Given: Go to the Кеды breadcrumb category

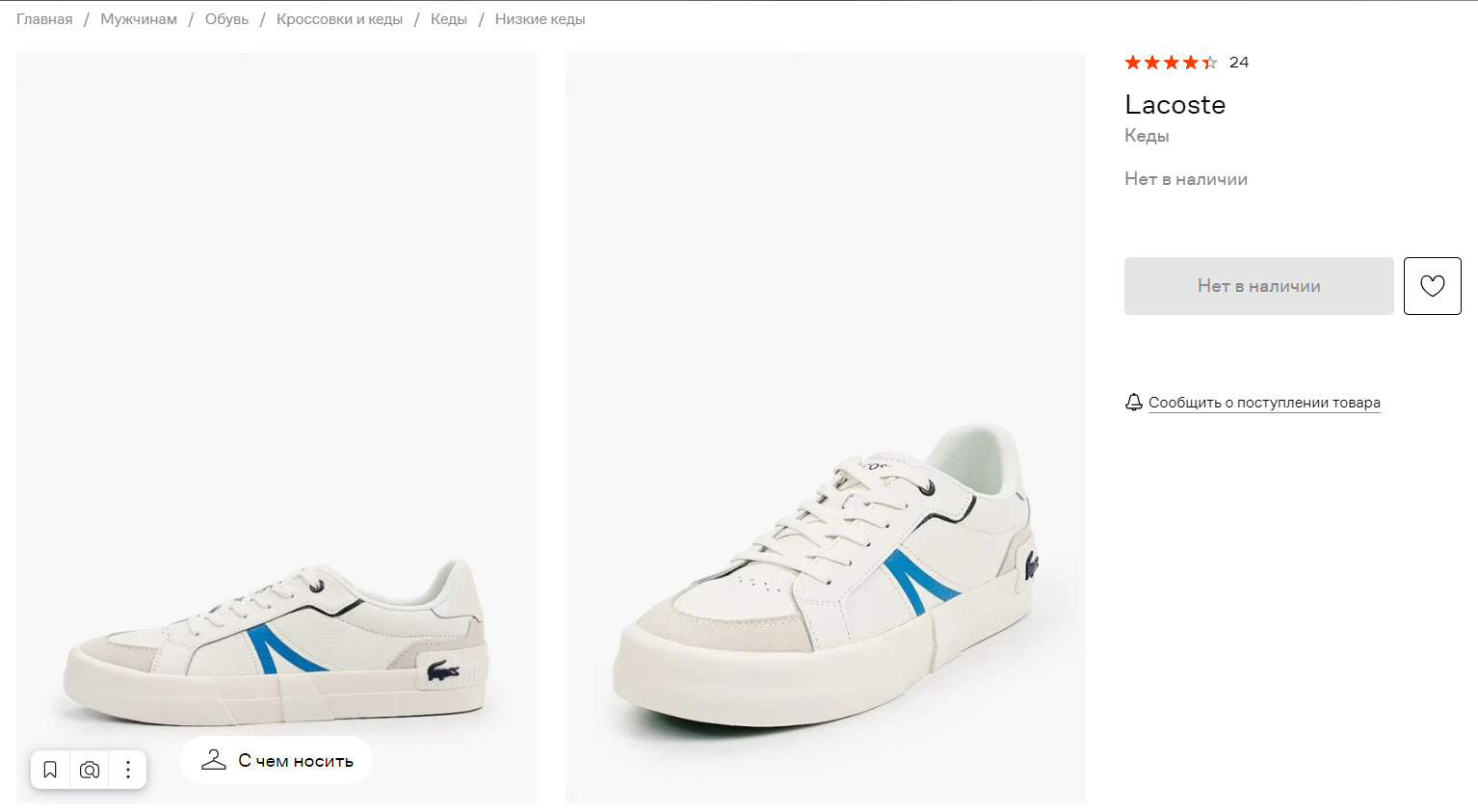Looking at the screenshot, I should point(449,19).
